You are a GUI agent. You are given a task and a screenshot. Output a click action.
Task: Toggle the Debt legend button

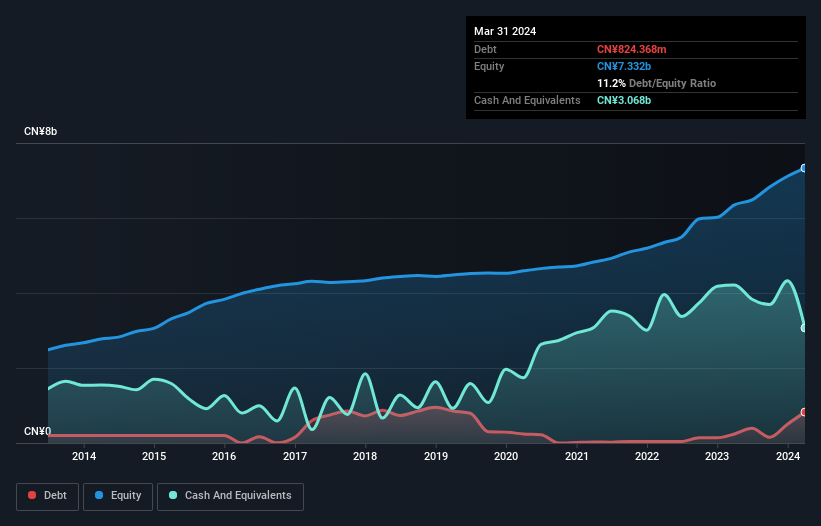point(48,496)
